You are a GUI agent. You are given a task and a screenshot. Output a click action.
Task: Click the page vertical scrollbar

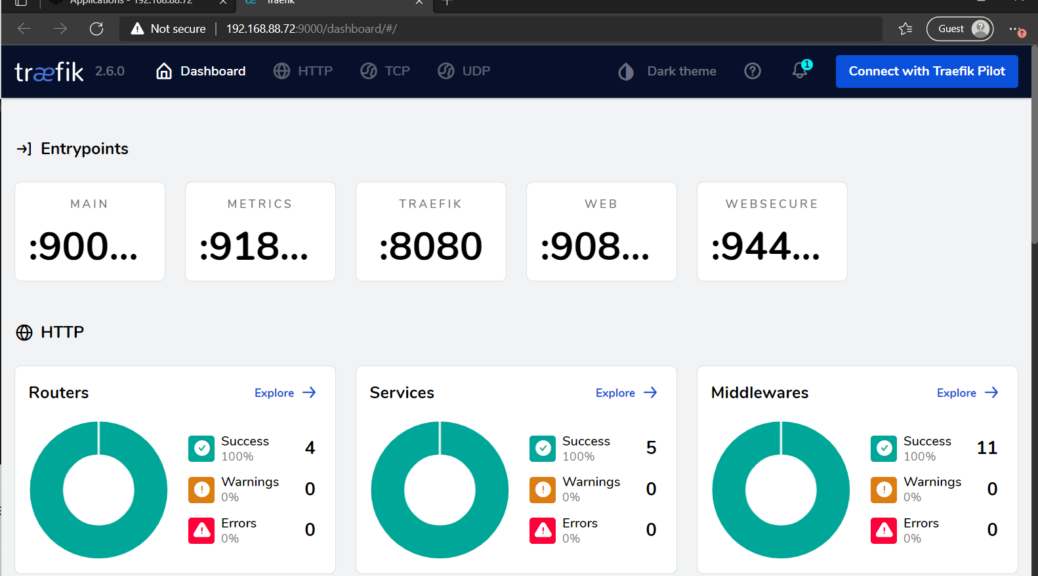point(1035,146)
